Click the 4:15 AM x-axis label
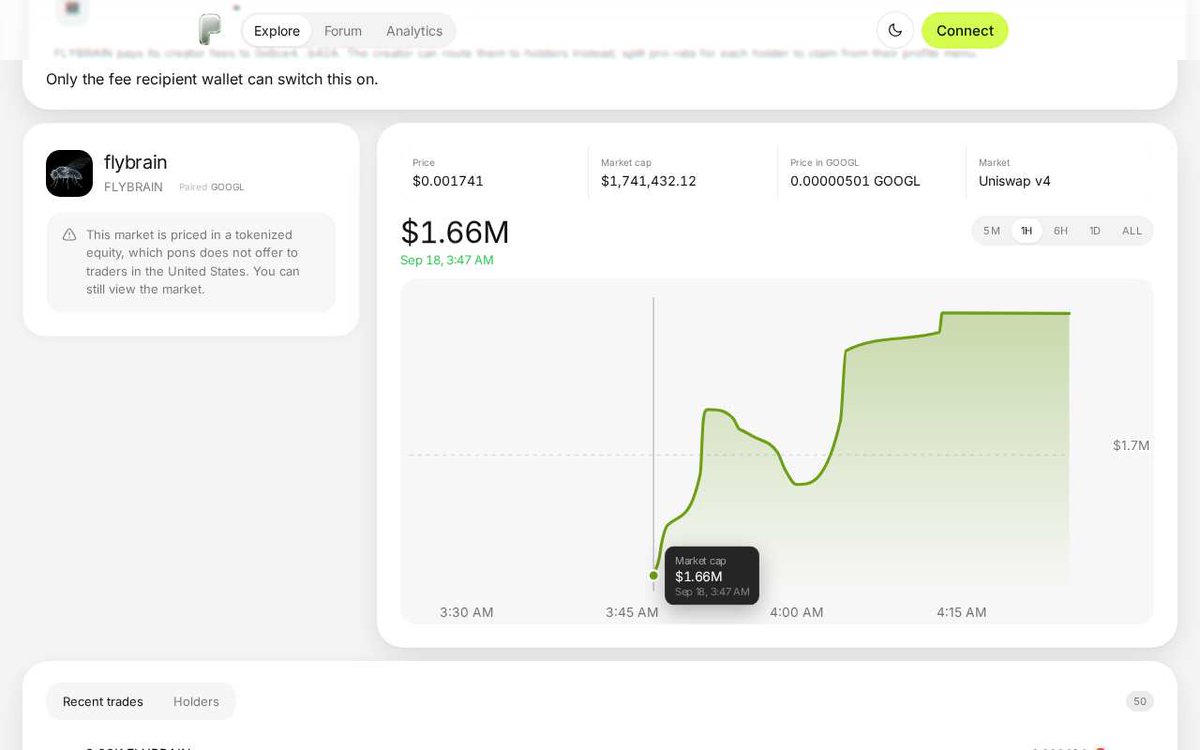This screenshot has width=1200, height=750. point(962,612)
